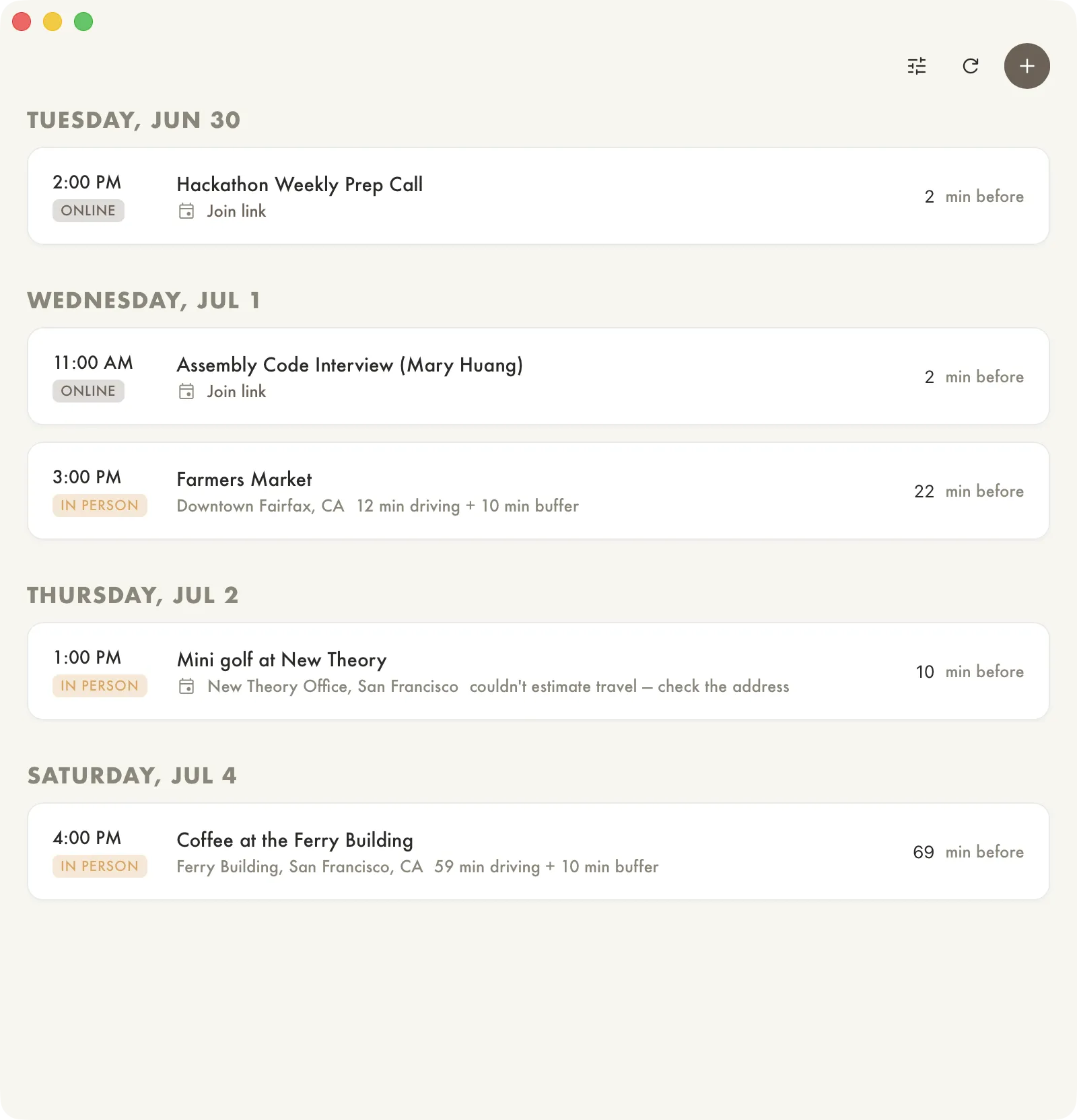Add a new event with plus button
The image size is (1077, 1120).
point(1027,66)
